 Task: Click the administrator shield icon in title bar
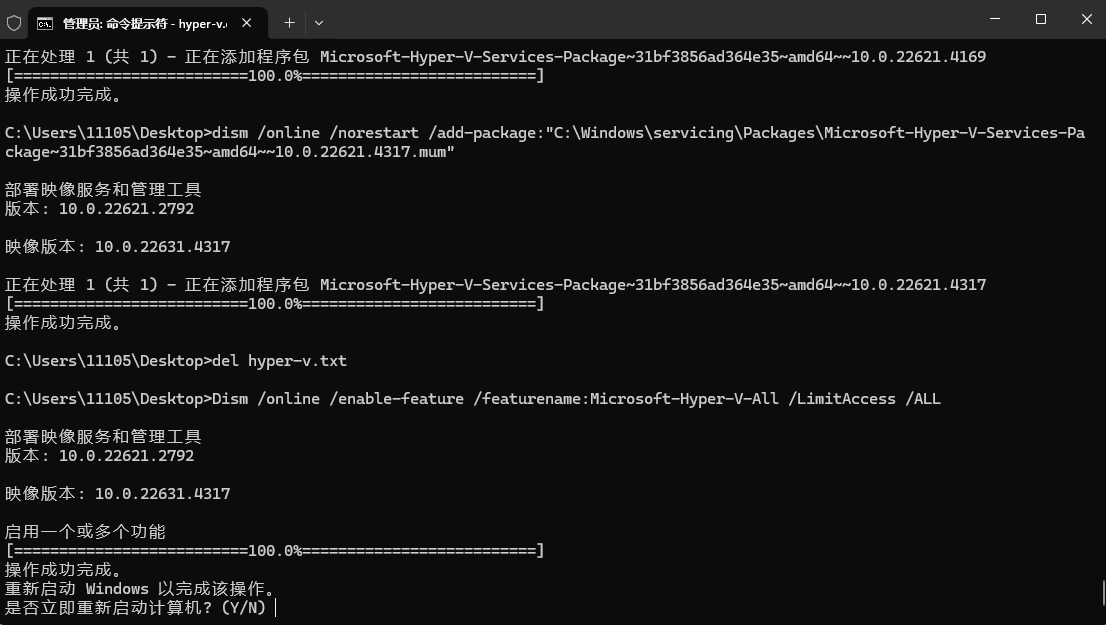pyautogui.click(x=14, y=23)
